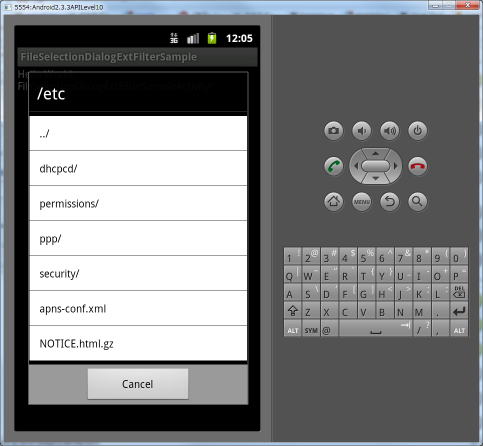Image resolution: width=483 pixels, height=446 pixels.
Task: Click the green call button
Action: 333,166
